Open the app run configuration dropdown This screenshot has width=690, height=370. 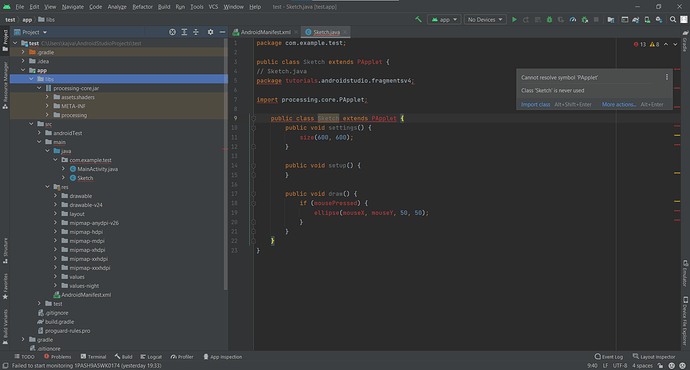coord(444,19)
